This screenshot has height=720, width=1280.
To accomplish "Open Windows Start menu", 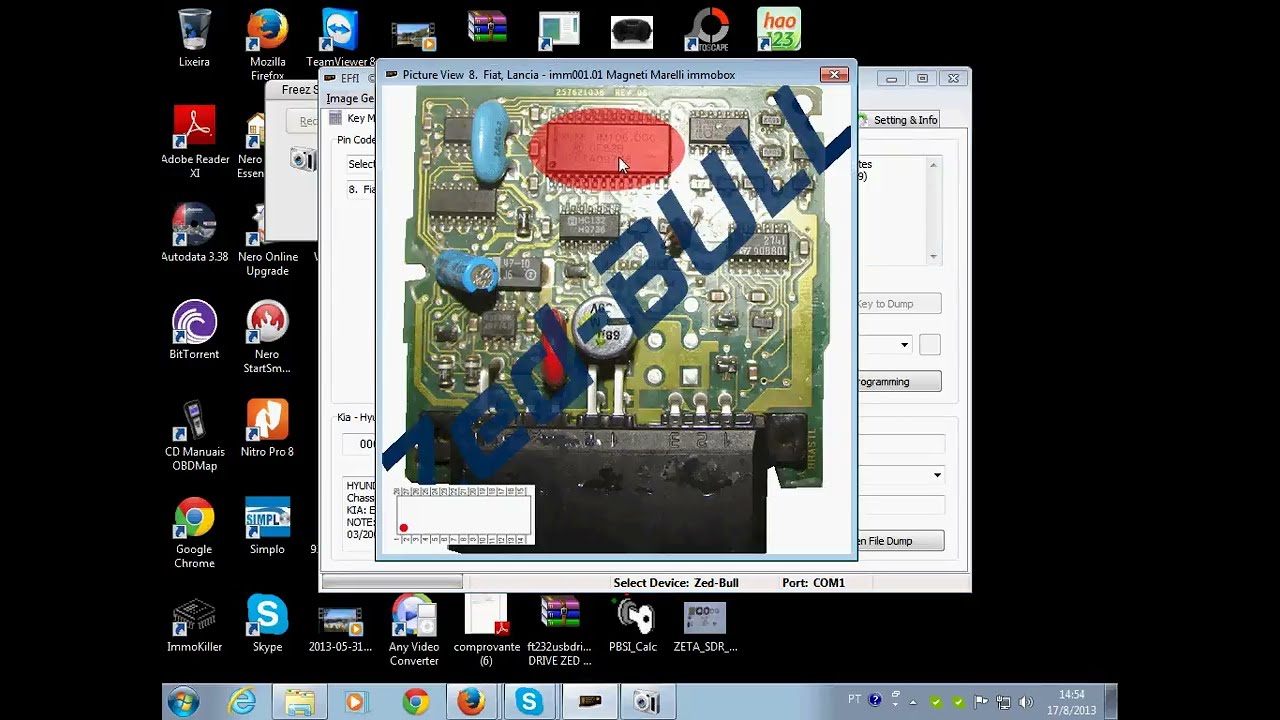I will pos(184,702).
